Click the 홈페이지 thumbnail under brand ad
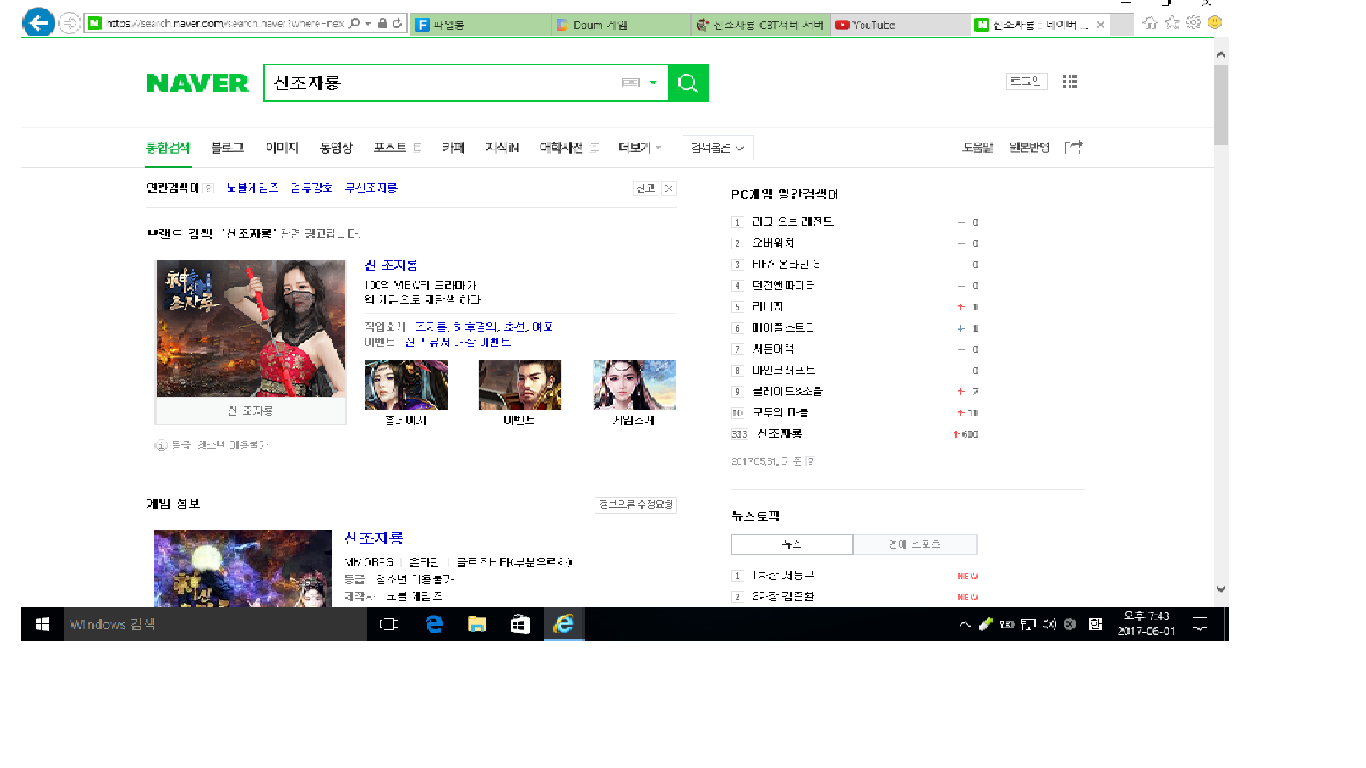1366x768 pixels. [x=406, y=385]
